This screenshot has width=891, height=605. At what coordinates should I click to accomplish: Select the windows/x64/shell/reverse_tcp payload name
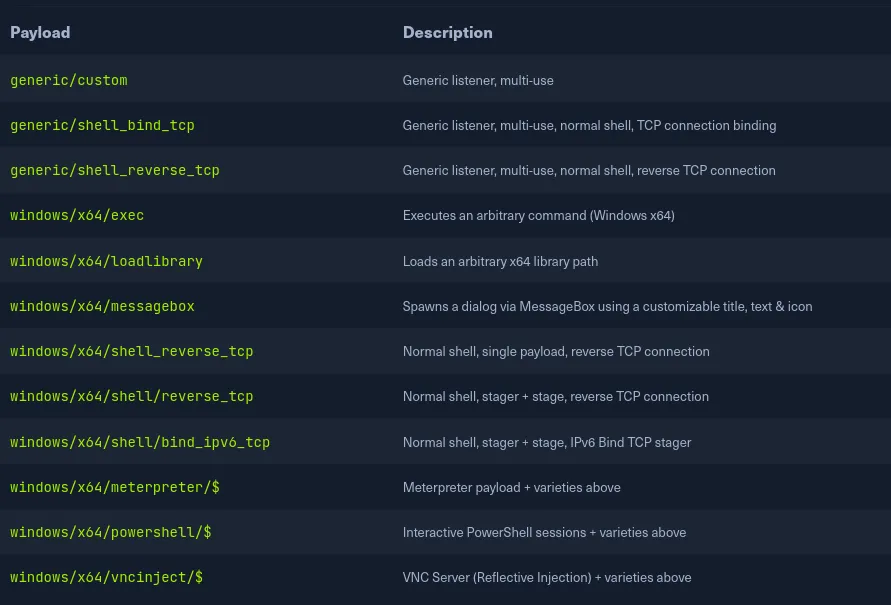132,396
